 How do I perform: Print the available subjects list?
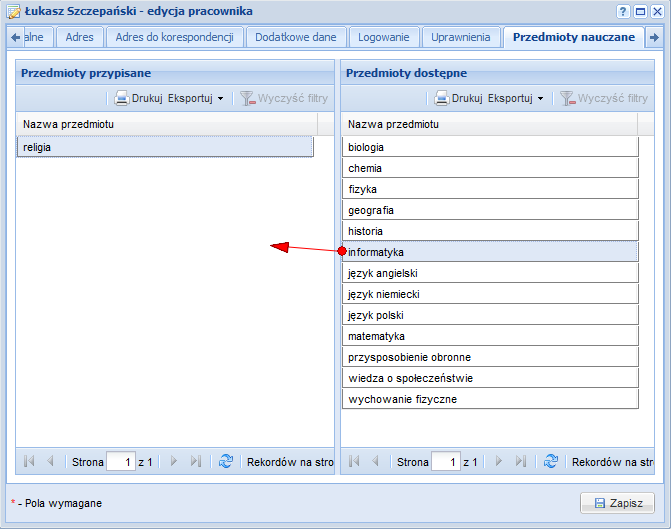coord(458,98)
